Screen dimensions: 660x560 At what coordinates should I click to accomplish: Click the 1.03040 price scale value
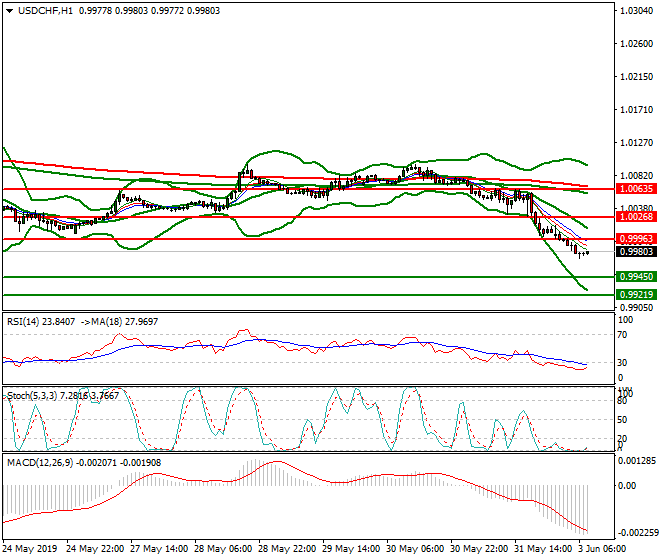[636, 11]
